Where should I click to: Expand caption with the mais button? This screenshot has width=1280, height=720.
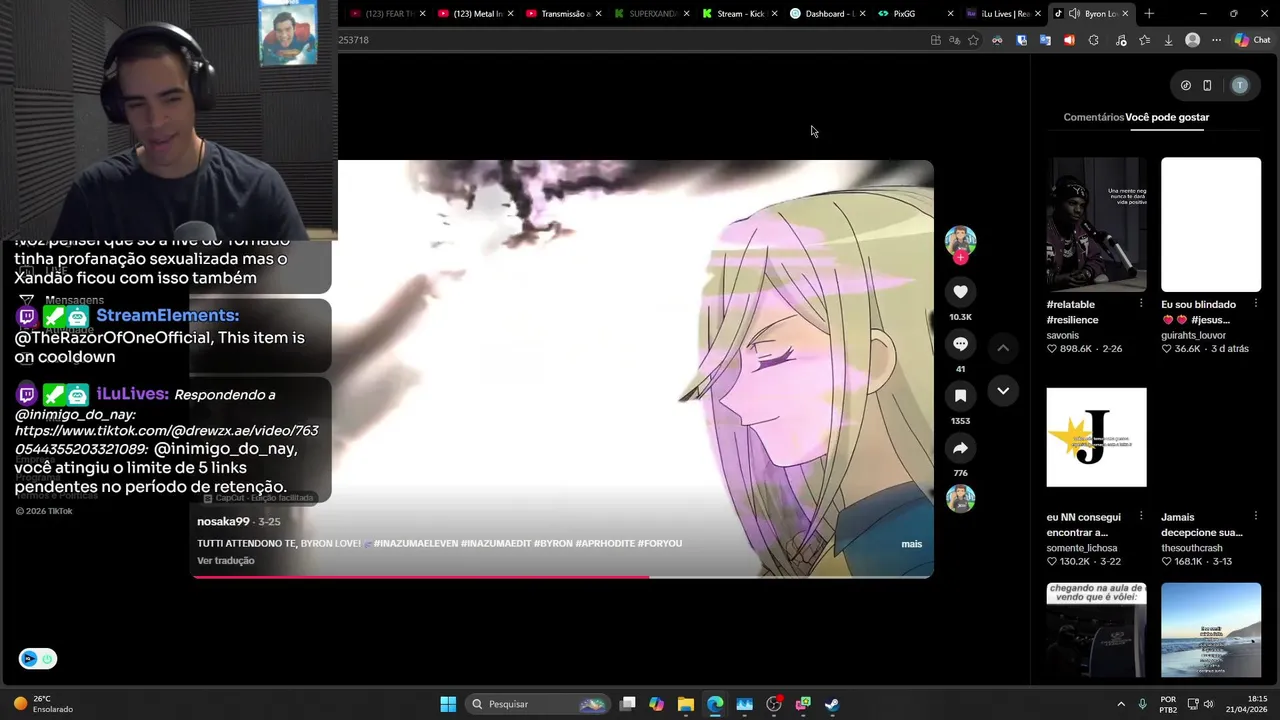911,544
